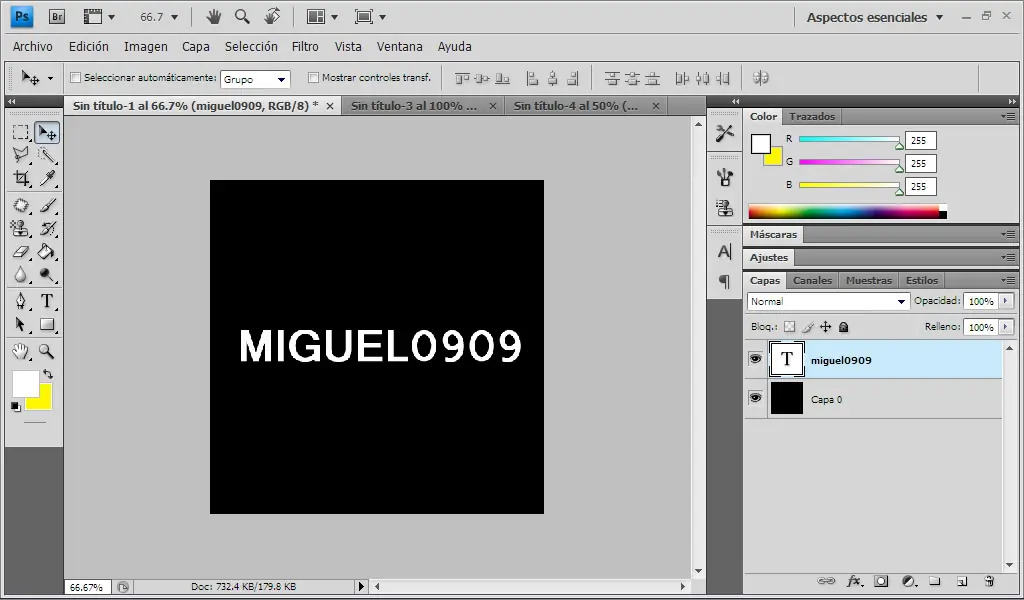Select the Eyedropper tool
Viewport: 1024px width, 600px height.
tap(47, 178)
